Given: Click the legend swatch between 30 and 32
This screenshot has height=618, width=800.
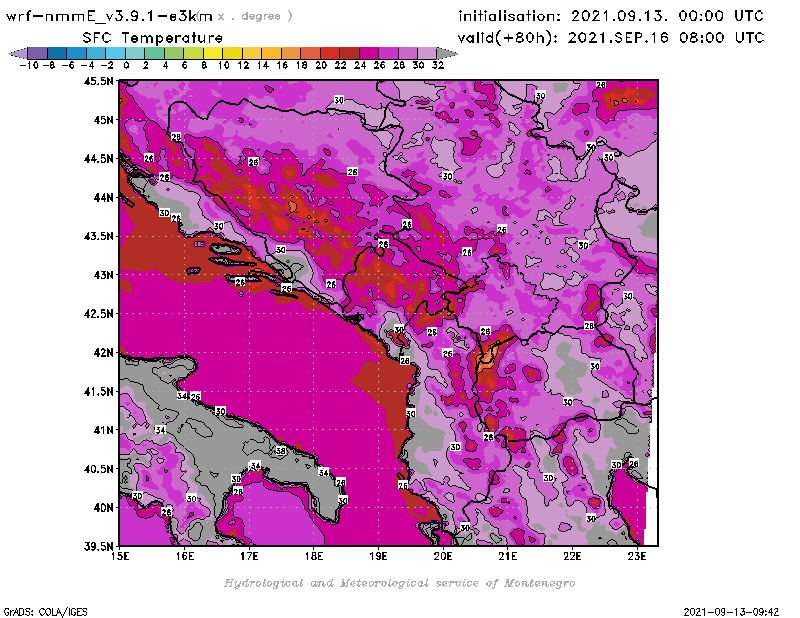Looking at the screenshot, I should (x=427, y=53).
